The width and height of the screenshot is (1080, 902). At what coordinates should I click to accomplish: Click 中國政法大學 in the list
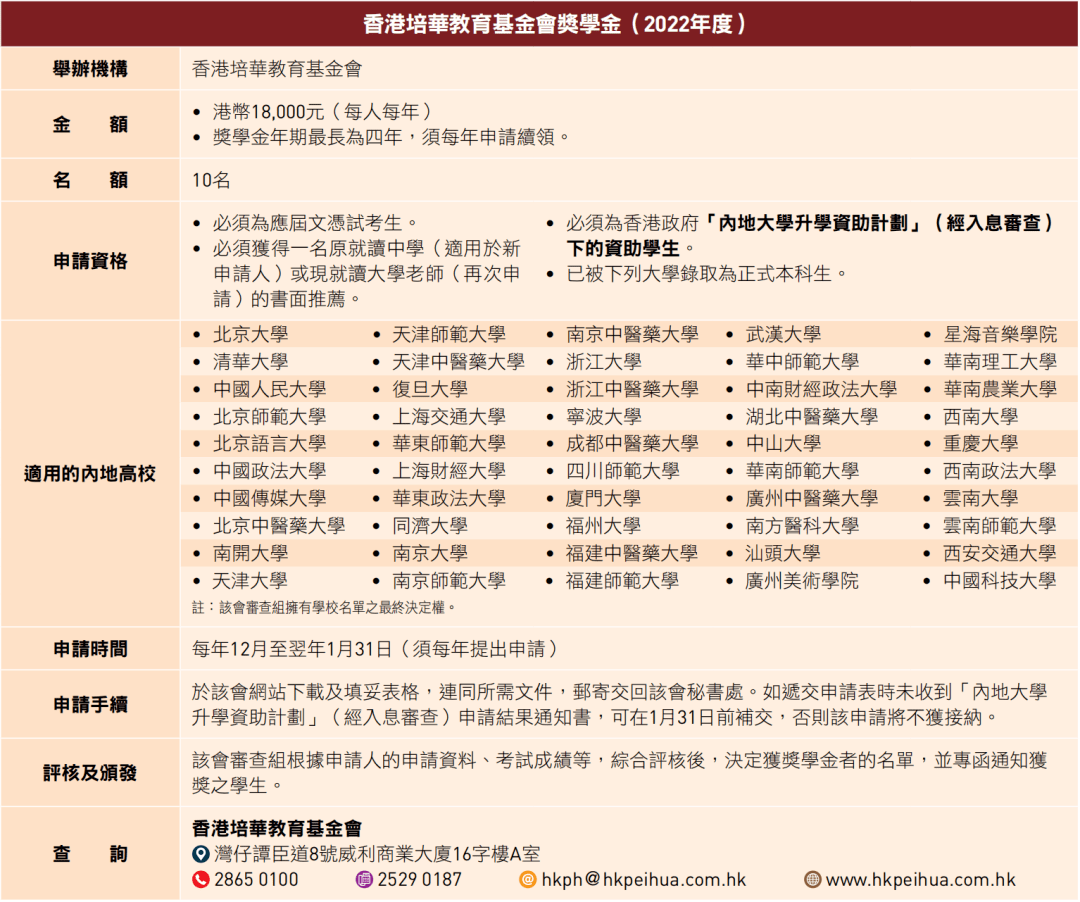tap(269, 472)
